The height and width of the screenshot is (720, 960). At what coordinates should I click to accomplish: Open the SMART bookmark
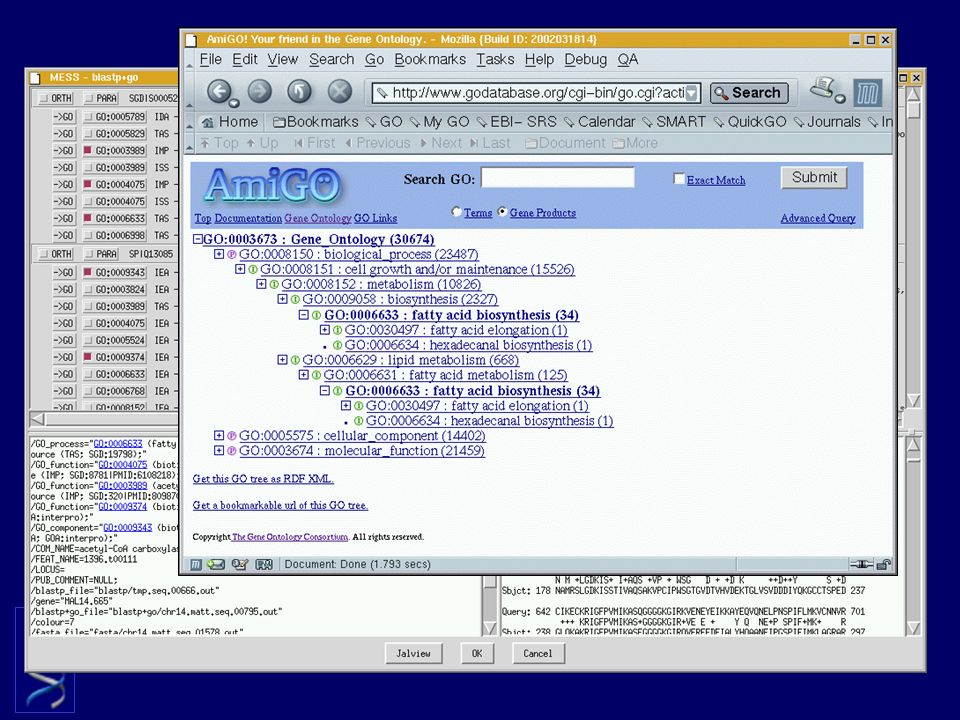click(674, 122)
